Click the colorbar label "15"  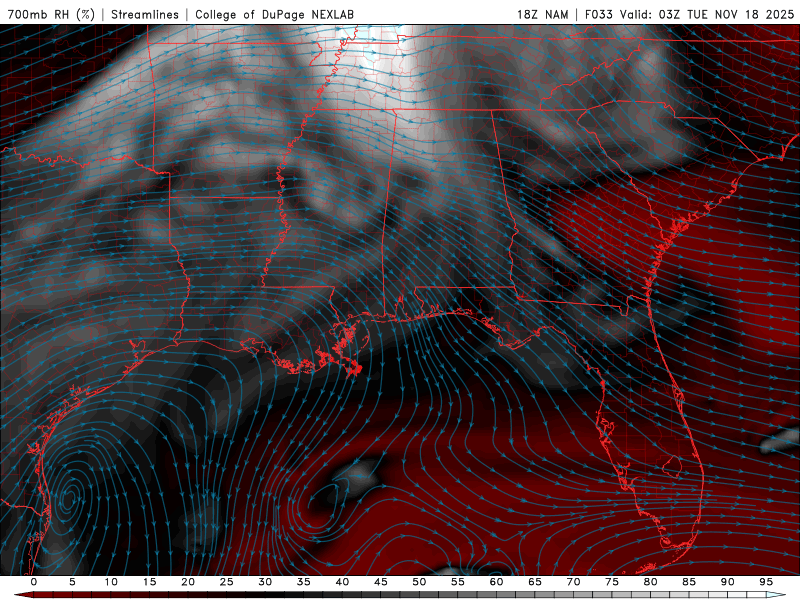[x=149, y=582]
